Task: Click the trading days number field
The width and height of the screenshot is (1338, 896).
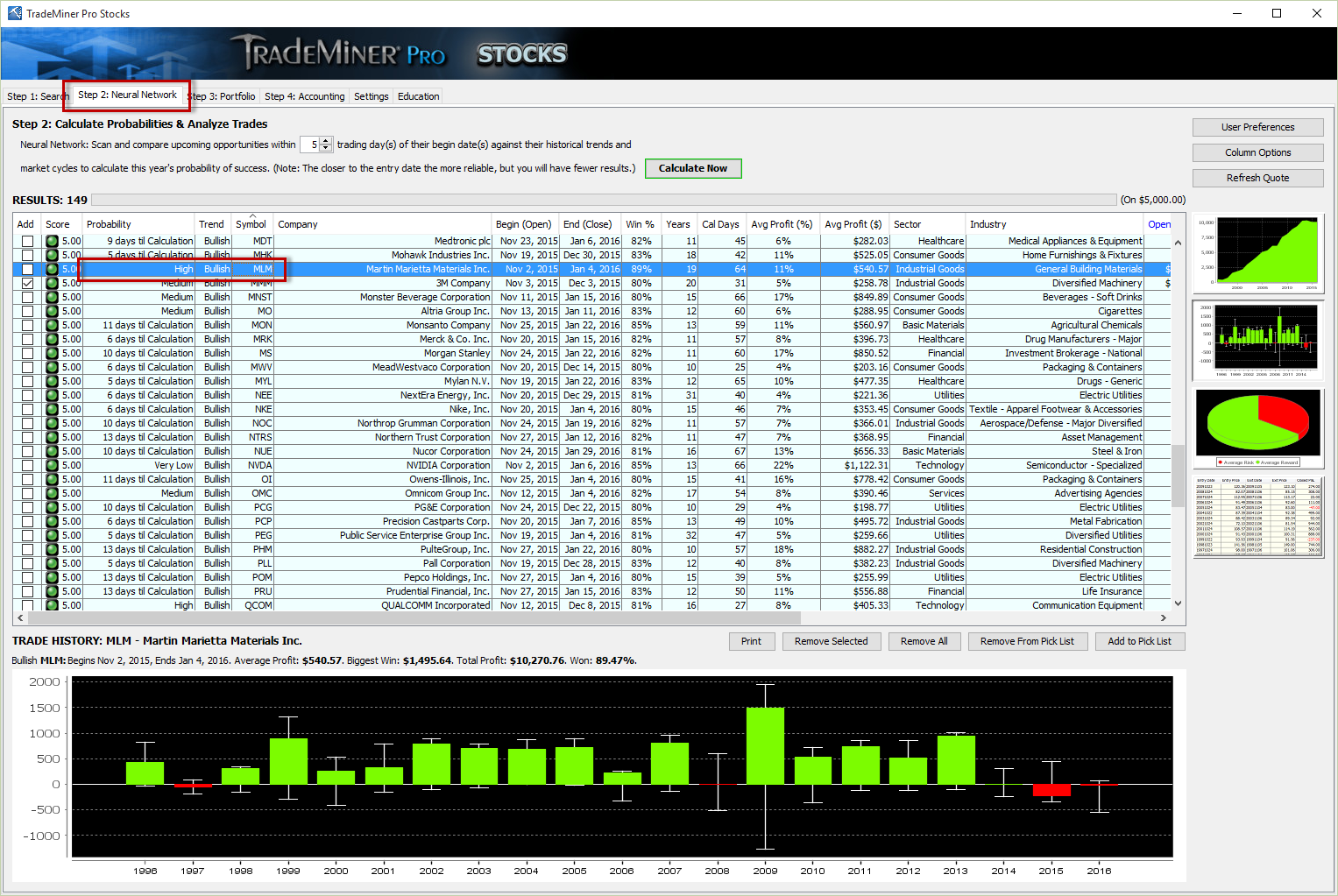Action: click(x=310, y=145)
